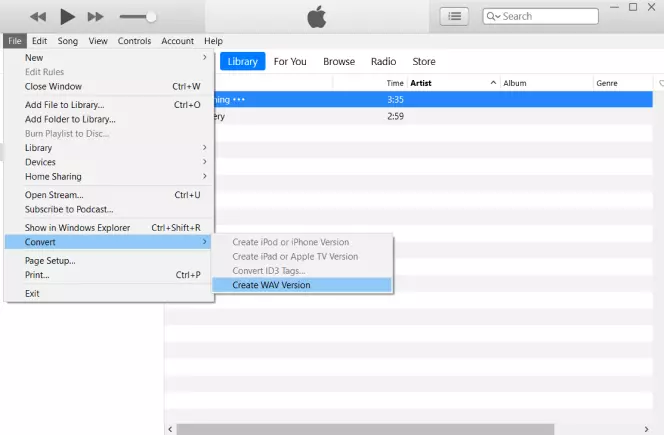Click the fast-forward (next track) icon

point(95,17)
